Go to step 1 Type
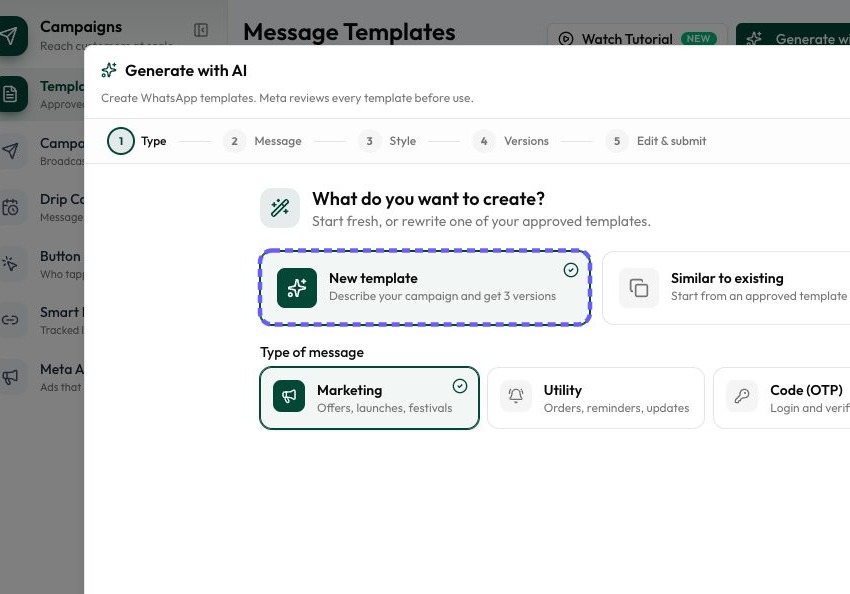This screenshot has height=594, width=850. tap(137, 141)
